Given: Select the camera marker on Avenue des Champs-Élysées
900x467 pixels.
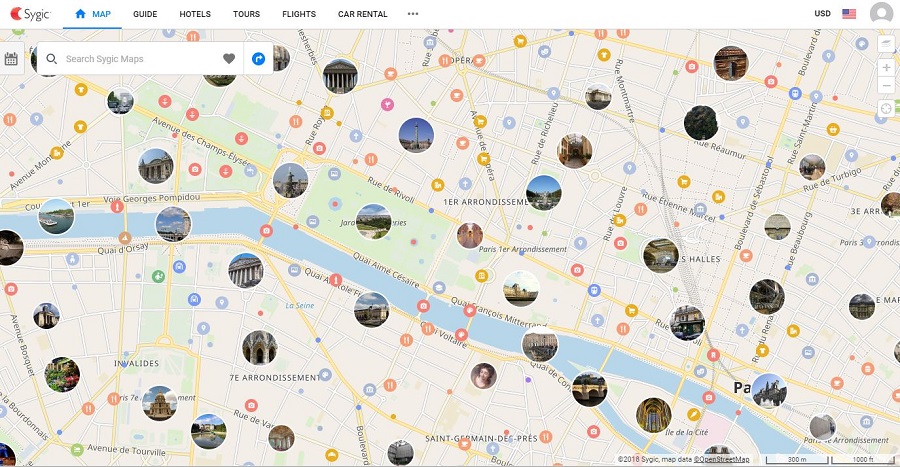Looking at the screenshot, I should pos(195,169).
